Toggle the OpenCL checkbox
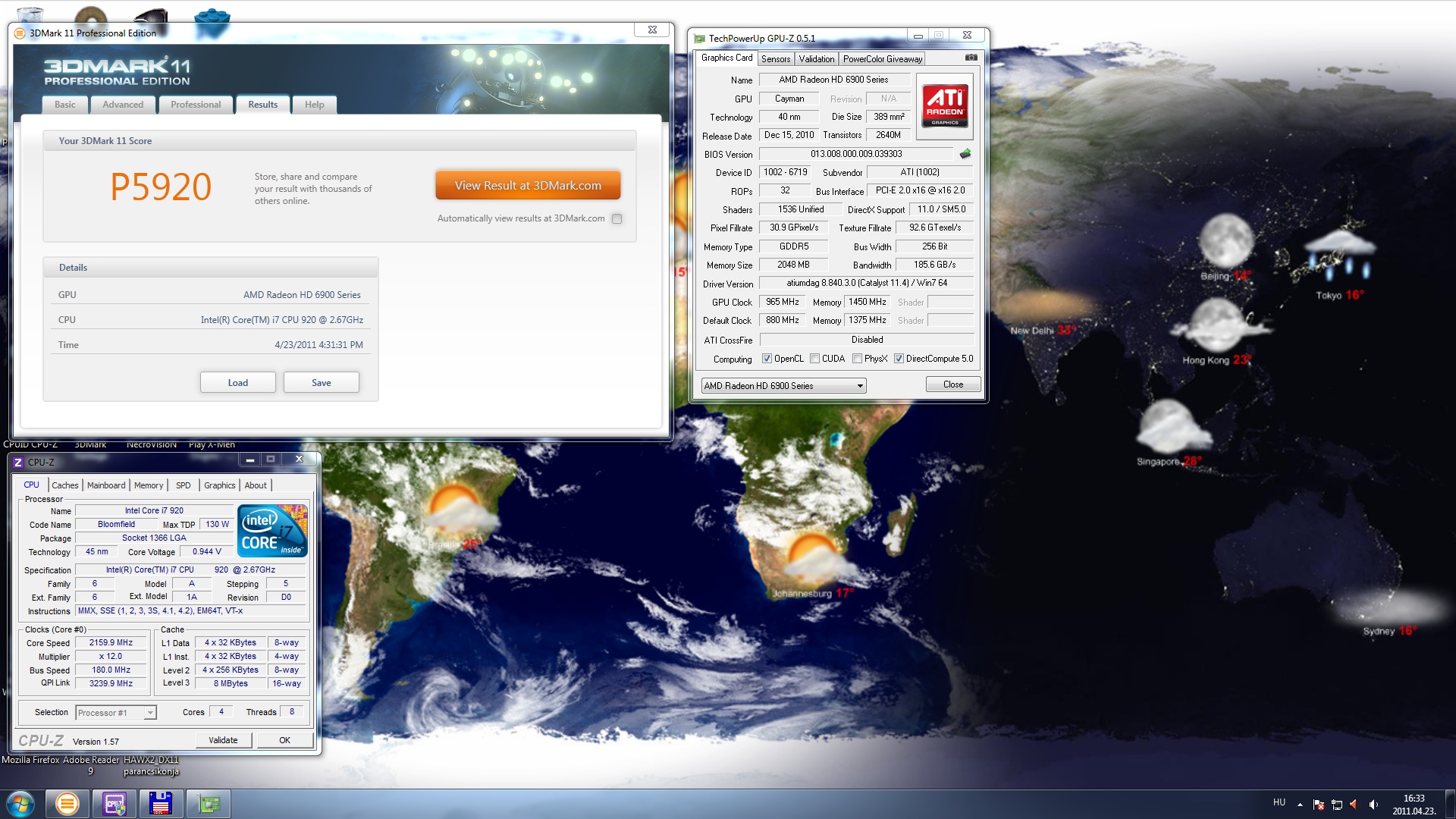 pos(767,359)
